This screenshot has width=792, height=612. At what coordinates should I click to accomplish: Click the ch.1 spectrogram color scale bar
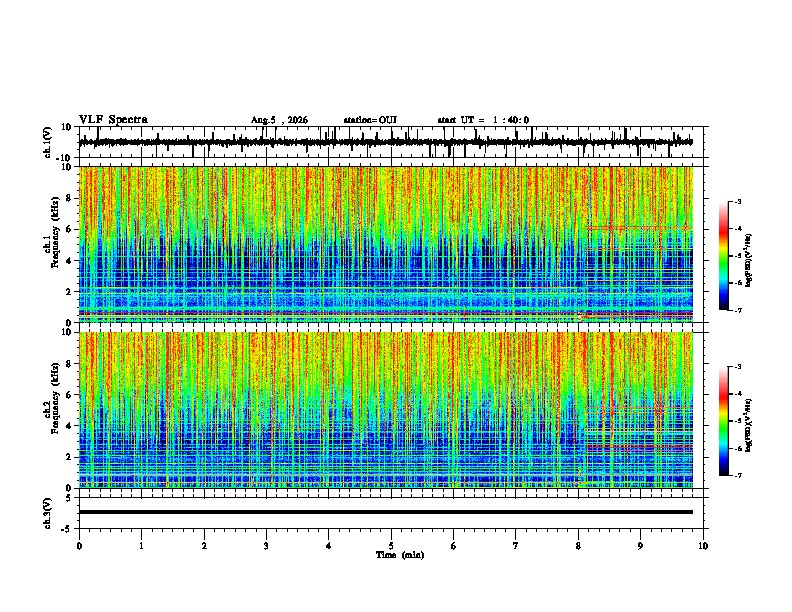tap(723, 256)
